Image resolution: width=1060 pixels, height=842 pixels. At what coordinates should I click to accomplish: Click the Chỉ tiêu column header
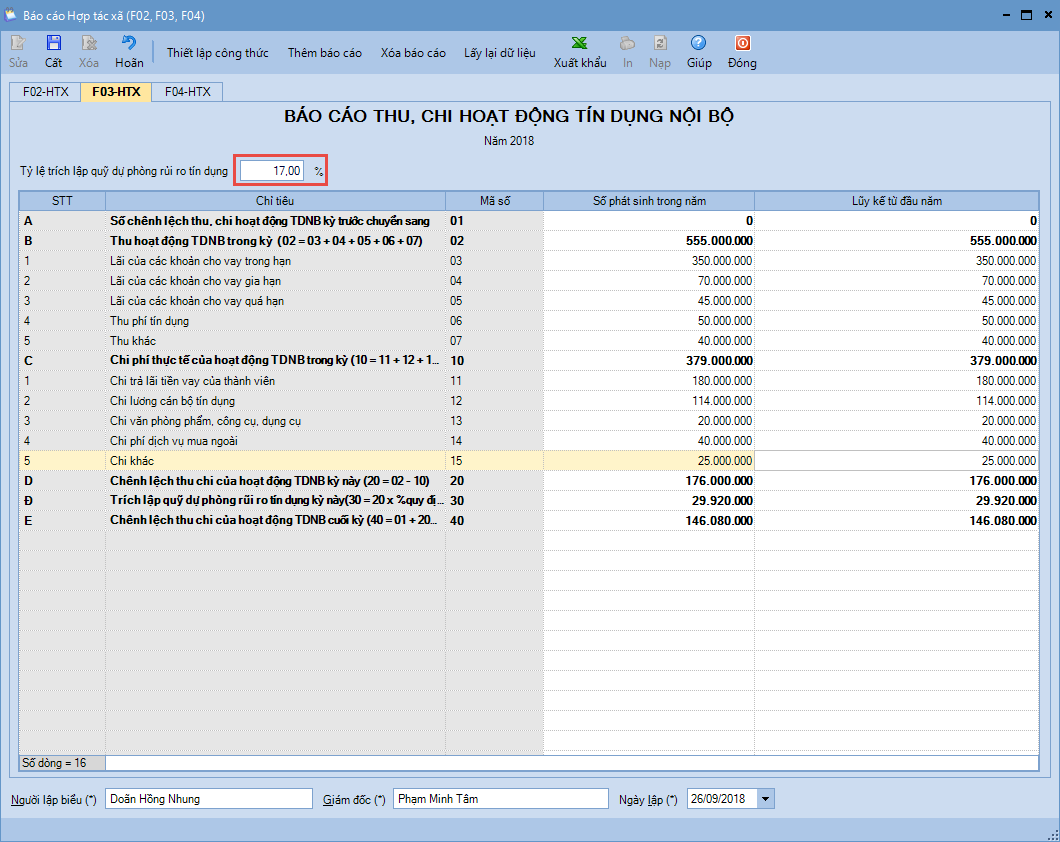pos(275,201)
